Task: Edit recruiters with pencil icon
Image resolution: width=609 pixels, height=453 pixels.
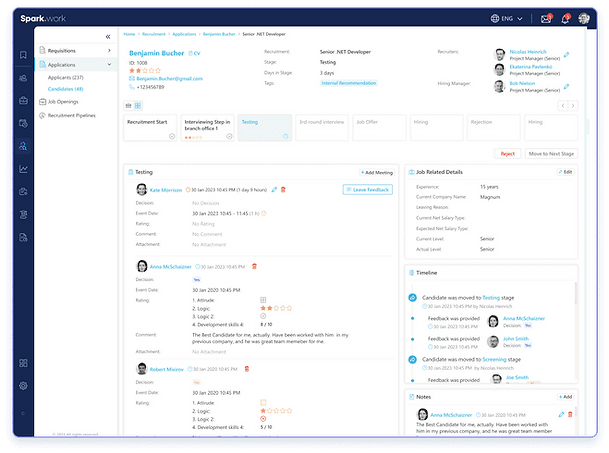Action: point(566,55)
